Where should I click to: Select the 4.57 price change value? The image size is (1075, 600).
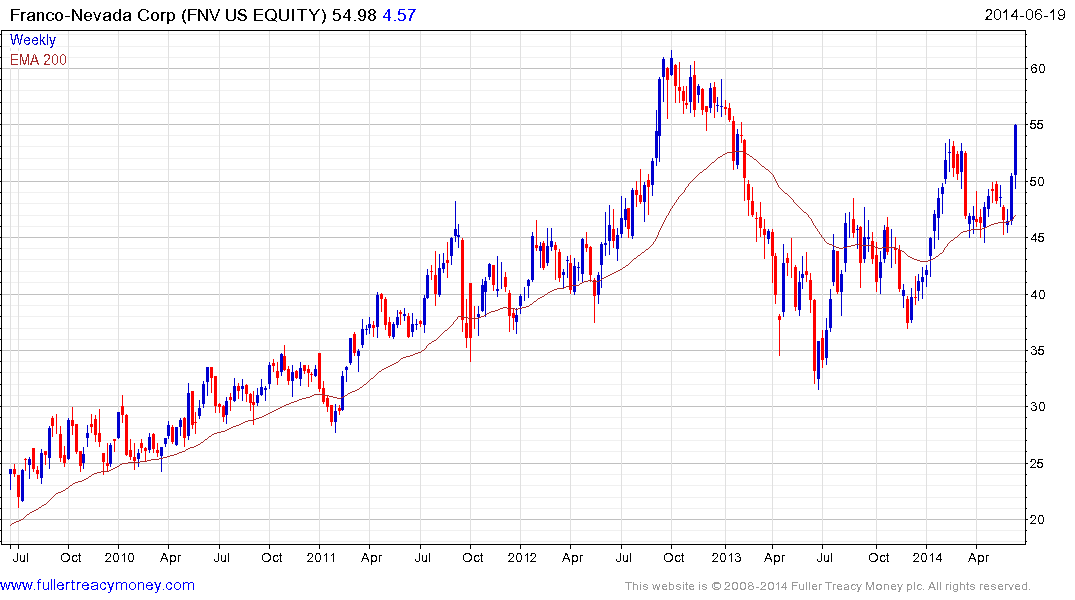(x=399, y=15)
